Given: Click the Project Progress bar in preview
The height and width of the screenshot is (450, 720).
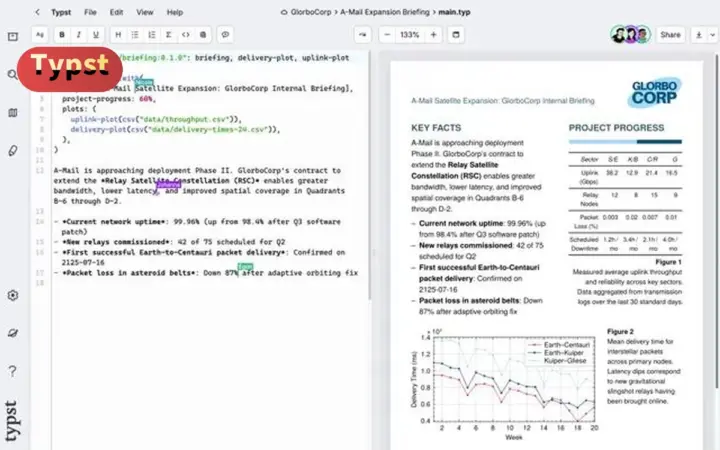Looking at the screenshot, I should pyautogui.click(x=625, y=141).
